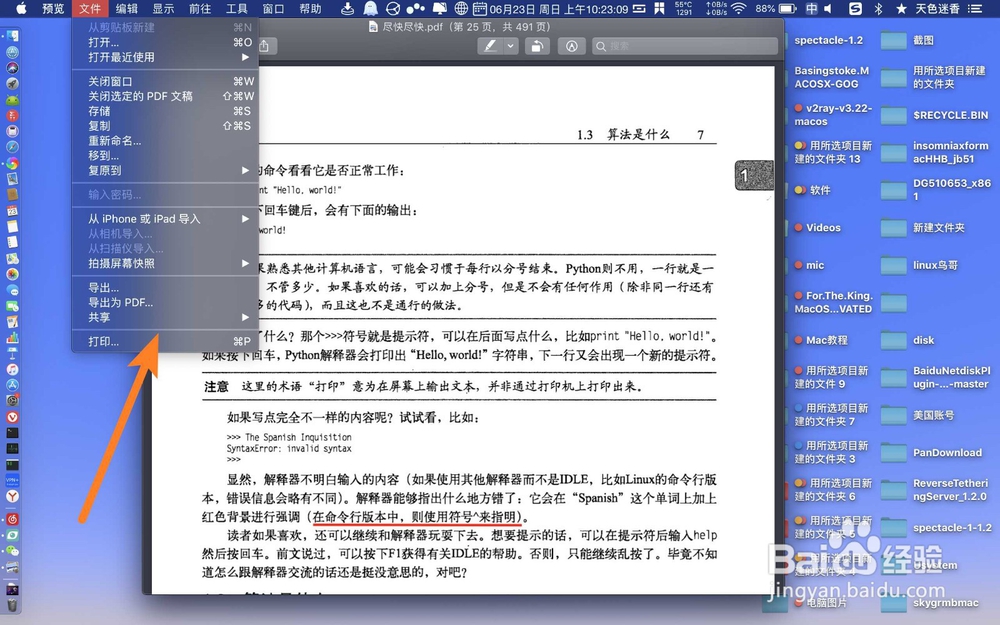Open the 显示 menu
The width and height of the screenshot is (1000, 625).
click(x=163, y=8)
